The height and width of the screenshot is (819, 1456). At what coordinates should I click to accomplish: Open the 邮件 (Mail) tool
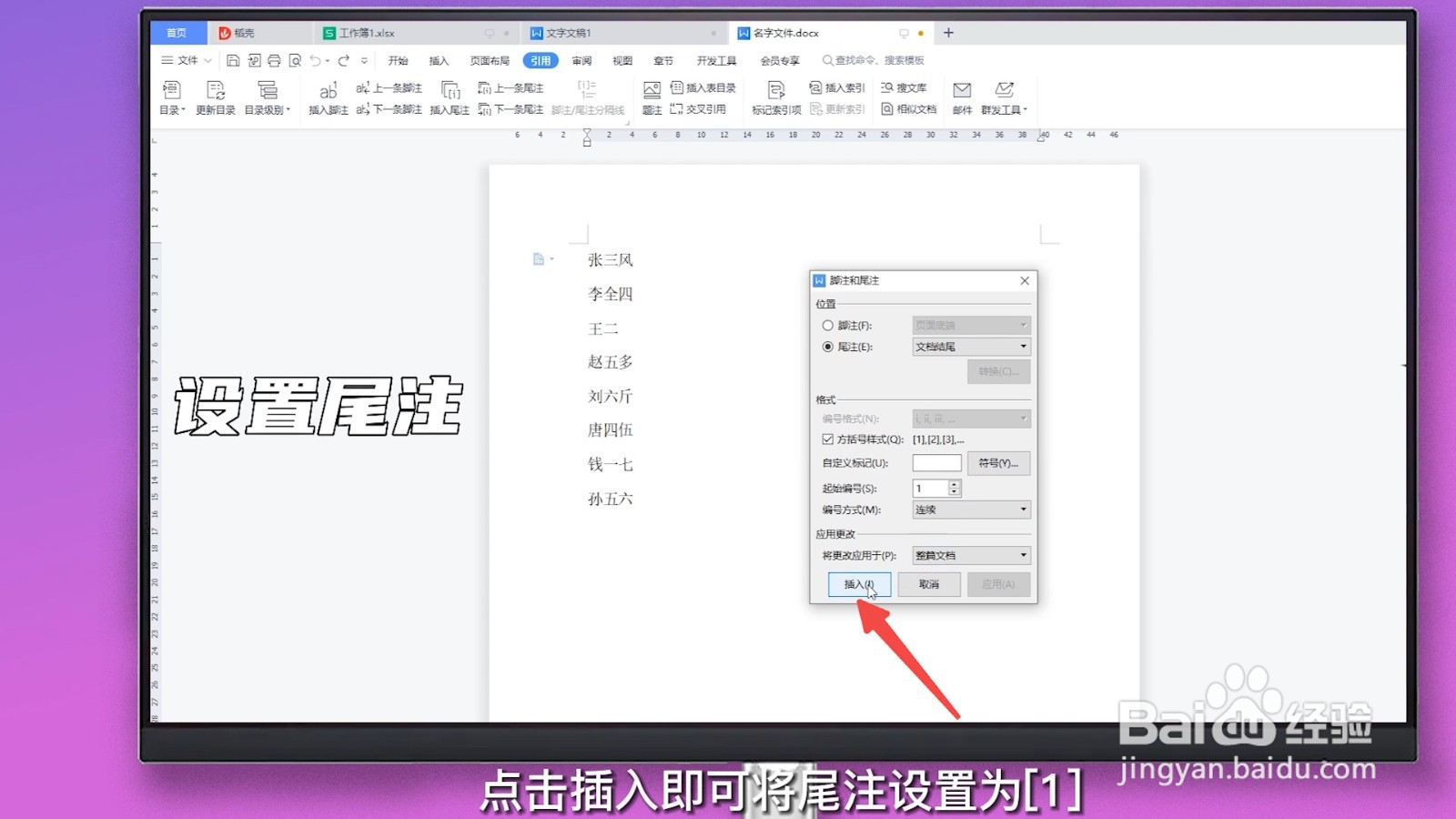[x=961, y=98]
